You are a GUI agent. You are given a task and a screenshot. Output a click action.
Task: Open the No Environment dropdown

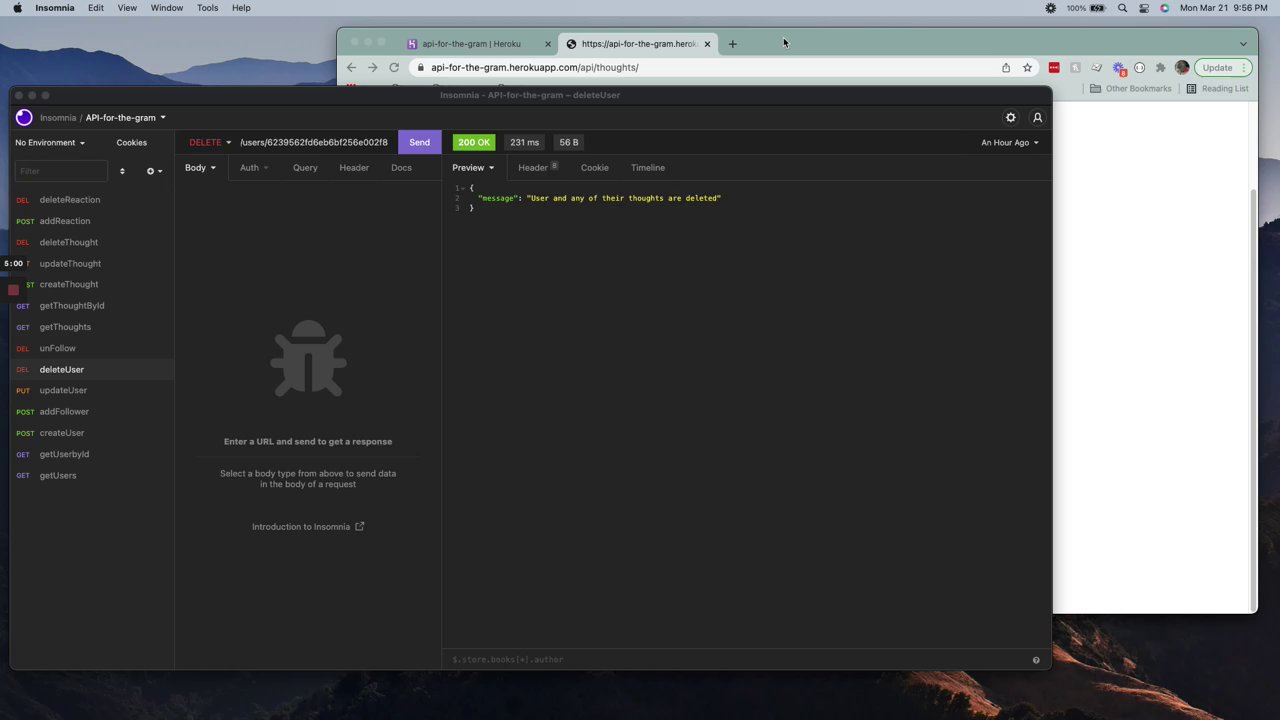(x=50, y=143)
